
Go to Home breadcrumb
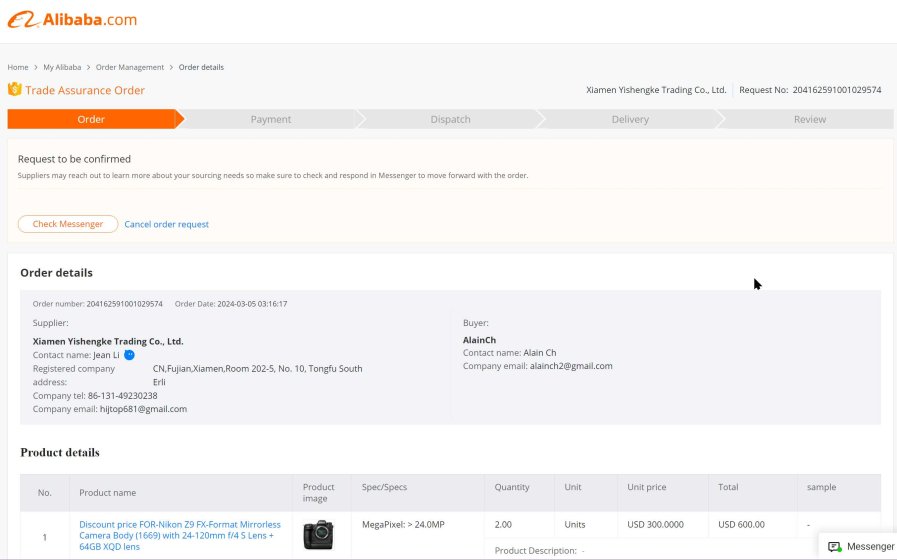[x=18, y=67]
